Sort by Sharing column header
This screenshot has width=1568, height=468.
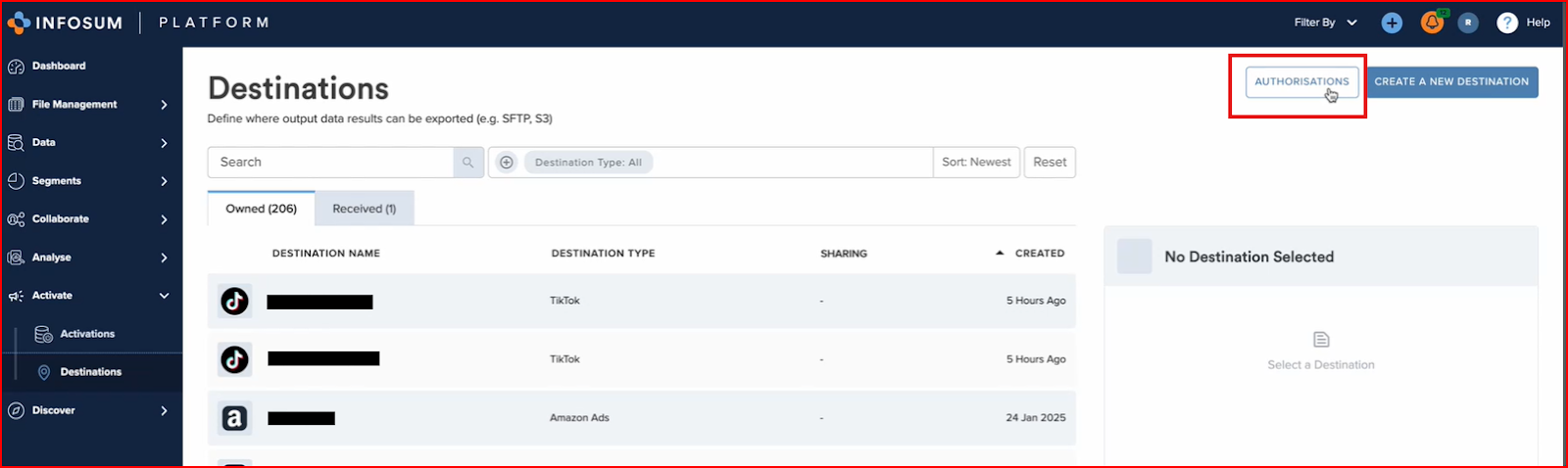pos(844,254)
